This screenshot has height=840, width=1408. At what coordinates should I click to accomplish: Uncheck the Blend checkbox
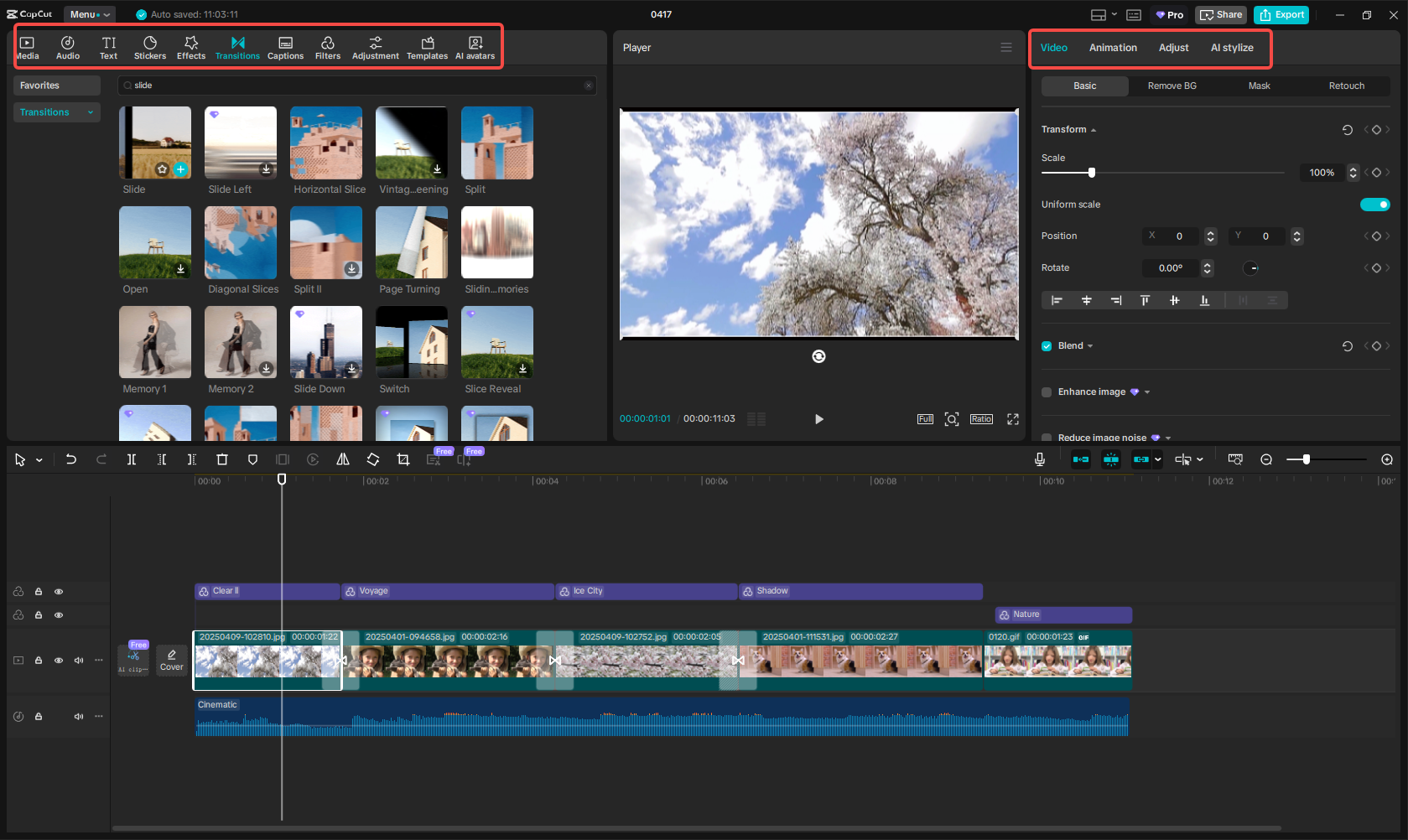pos(1047,346)
